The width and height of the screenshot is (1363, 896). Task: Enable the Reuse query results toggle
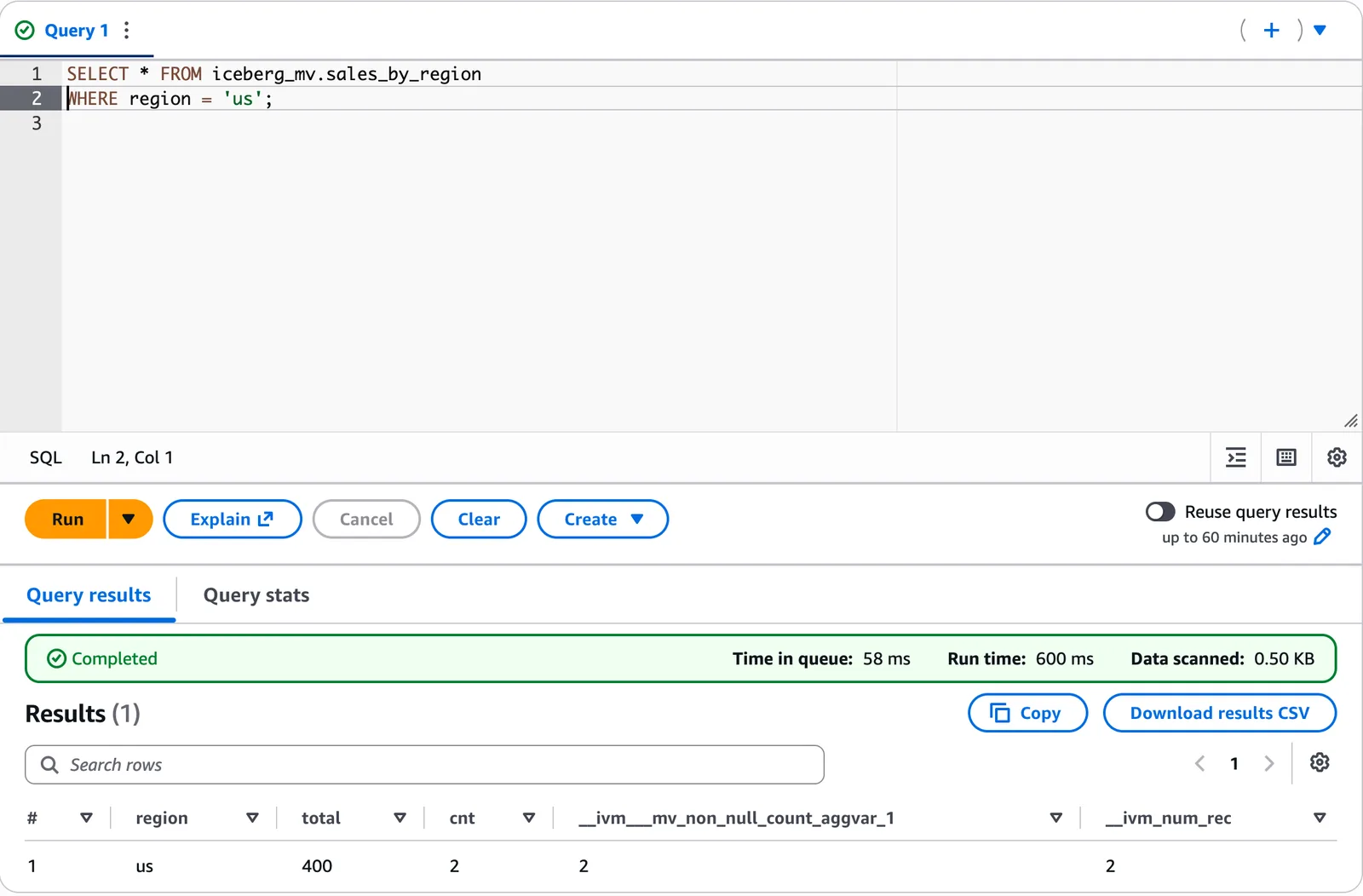pyautogui.click(x=1160, y=511)
